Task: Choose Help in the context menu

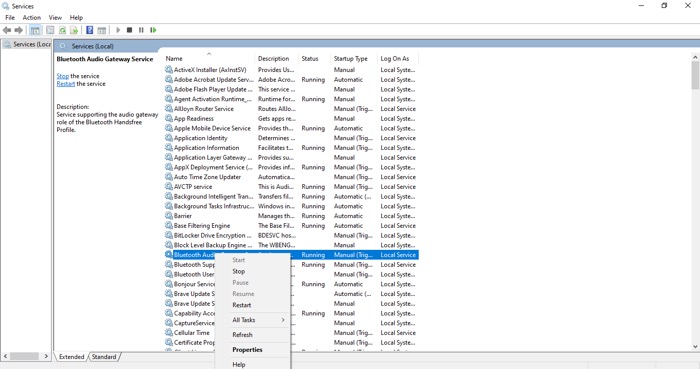Action: (253, 365)
